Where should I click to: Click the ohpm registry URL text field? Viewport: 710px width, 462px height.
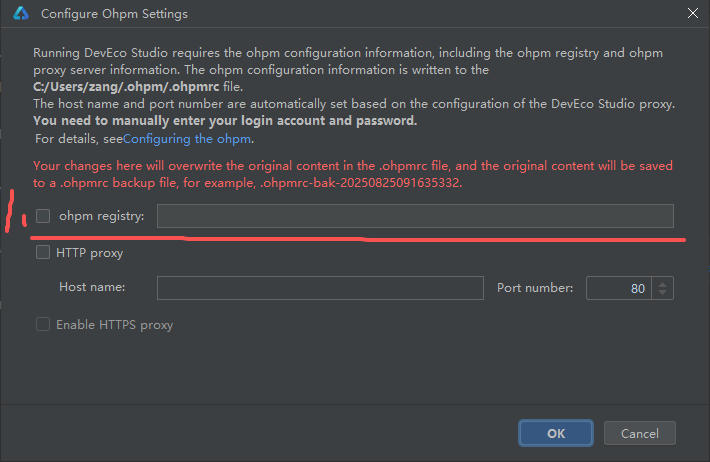click(x=414, y=216)
